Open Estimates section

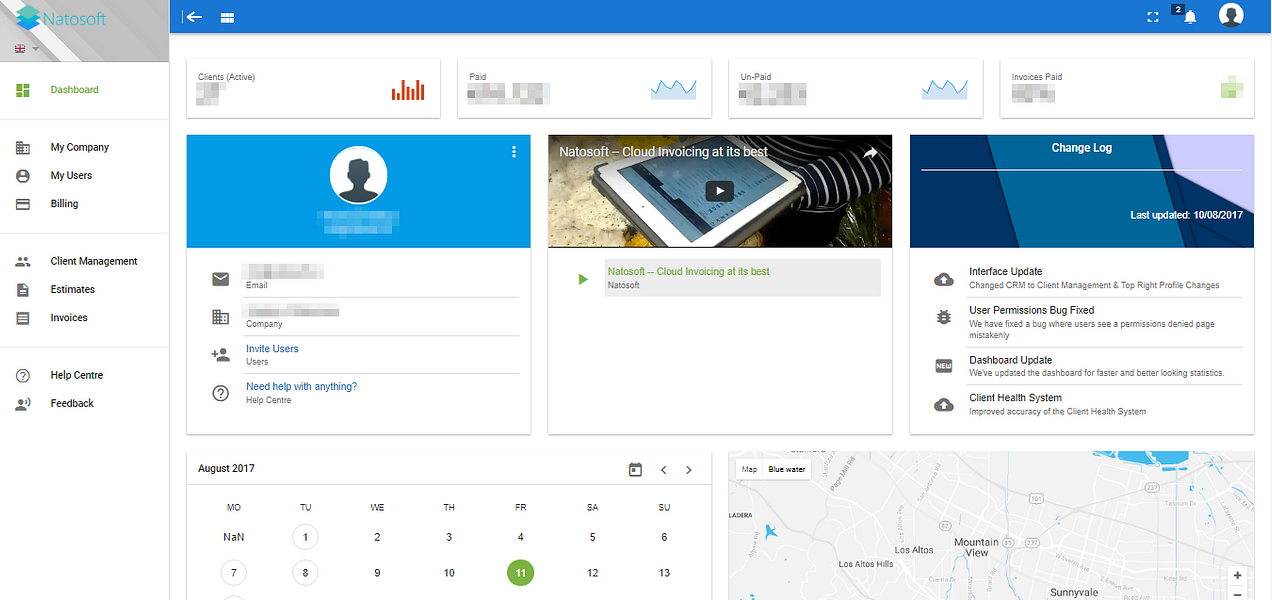coord(73,289)
